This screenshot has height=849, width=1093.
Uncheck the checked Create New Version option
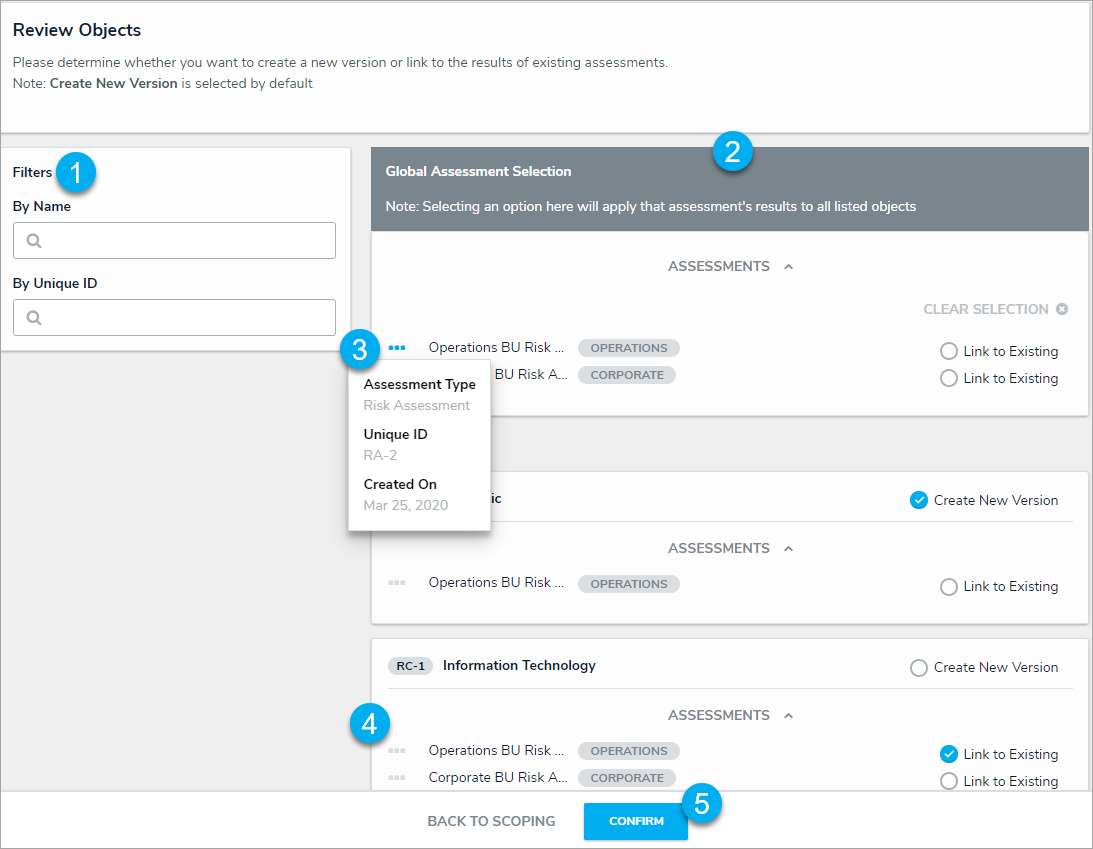click(919, 500)
